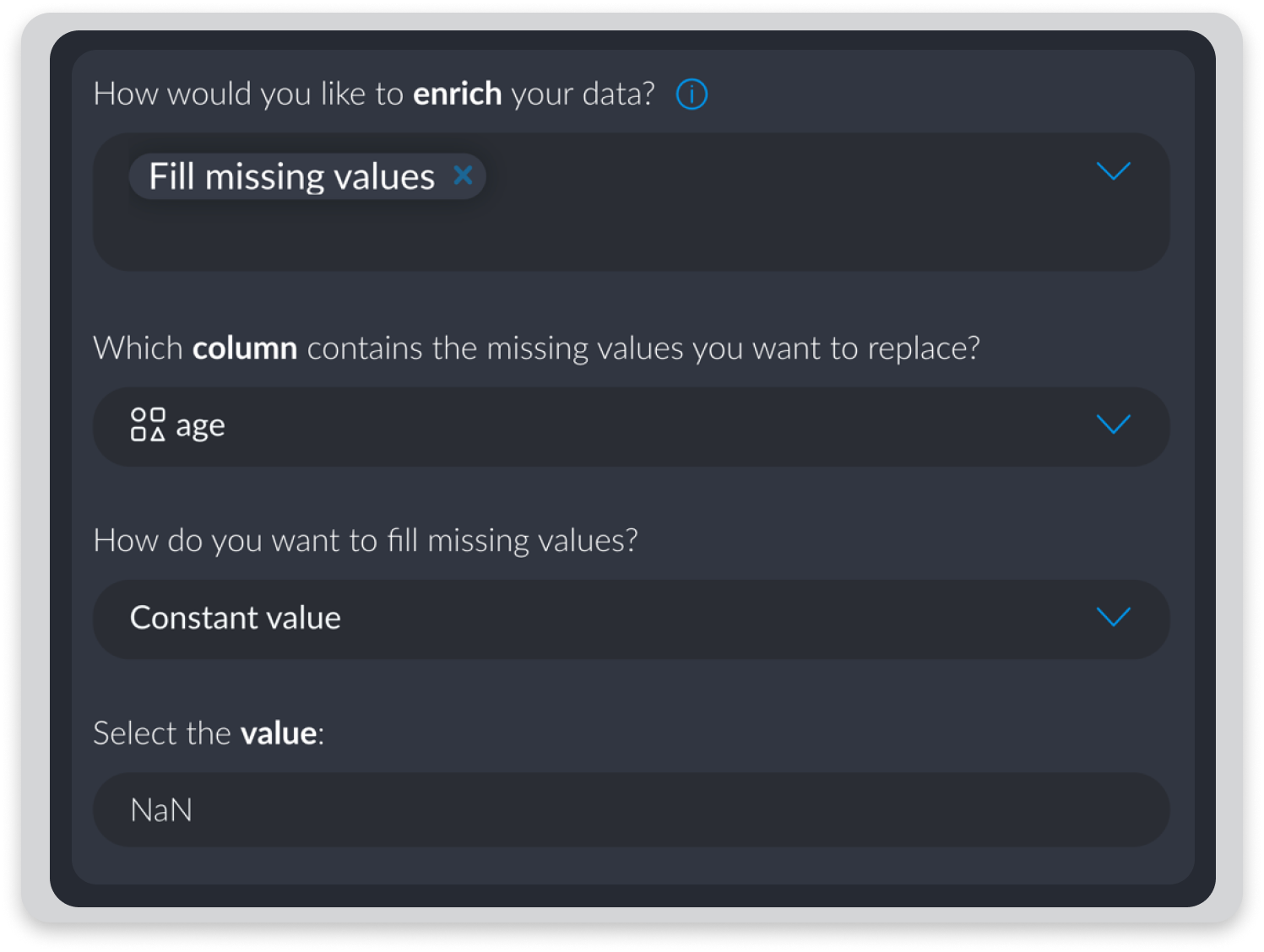Remove the Fill missing values tag
The height and width of the screenshot is (952, 1264).
pos(463,176)
